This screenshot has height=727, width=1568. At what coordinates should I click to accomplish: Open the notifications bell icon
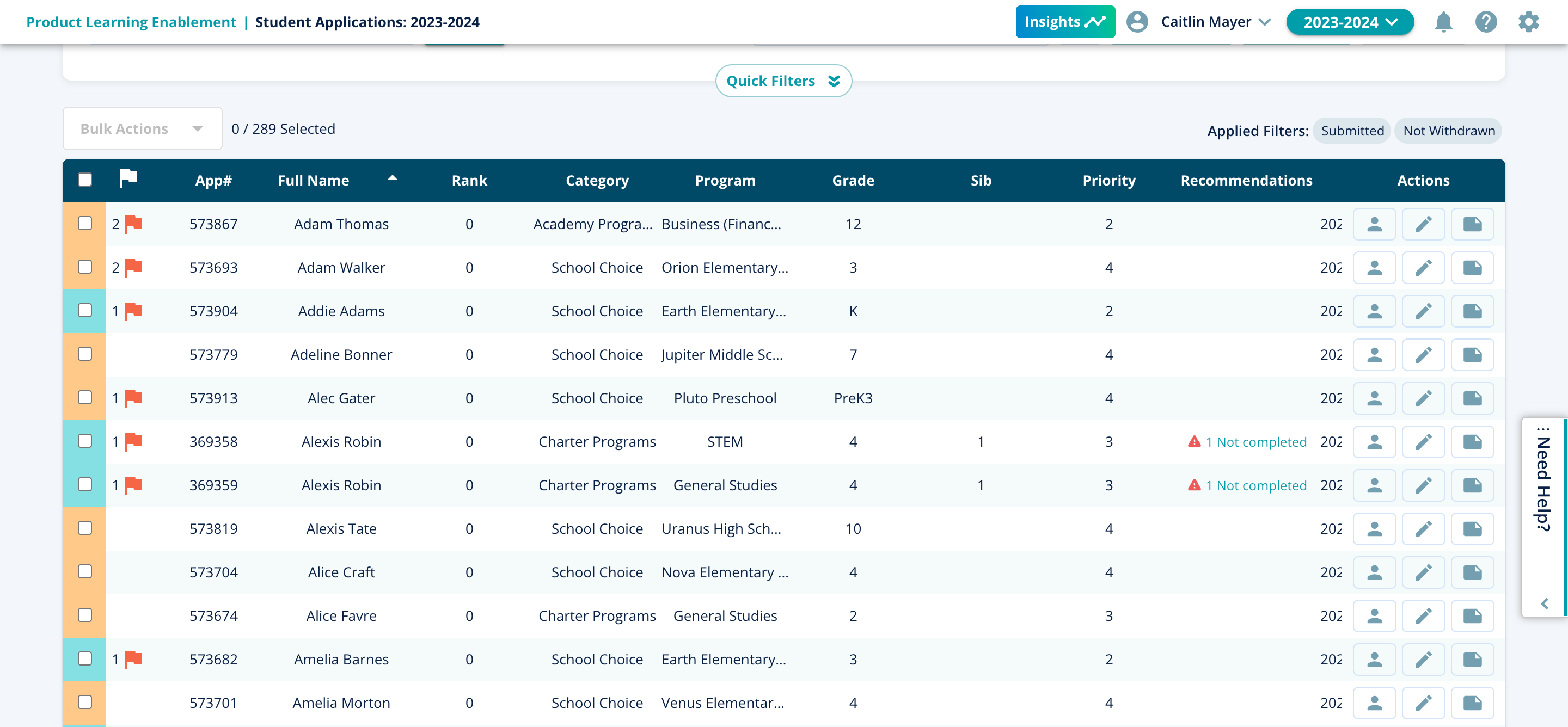pyautogui.click(x=1443, y=22)
